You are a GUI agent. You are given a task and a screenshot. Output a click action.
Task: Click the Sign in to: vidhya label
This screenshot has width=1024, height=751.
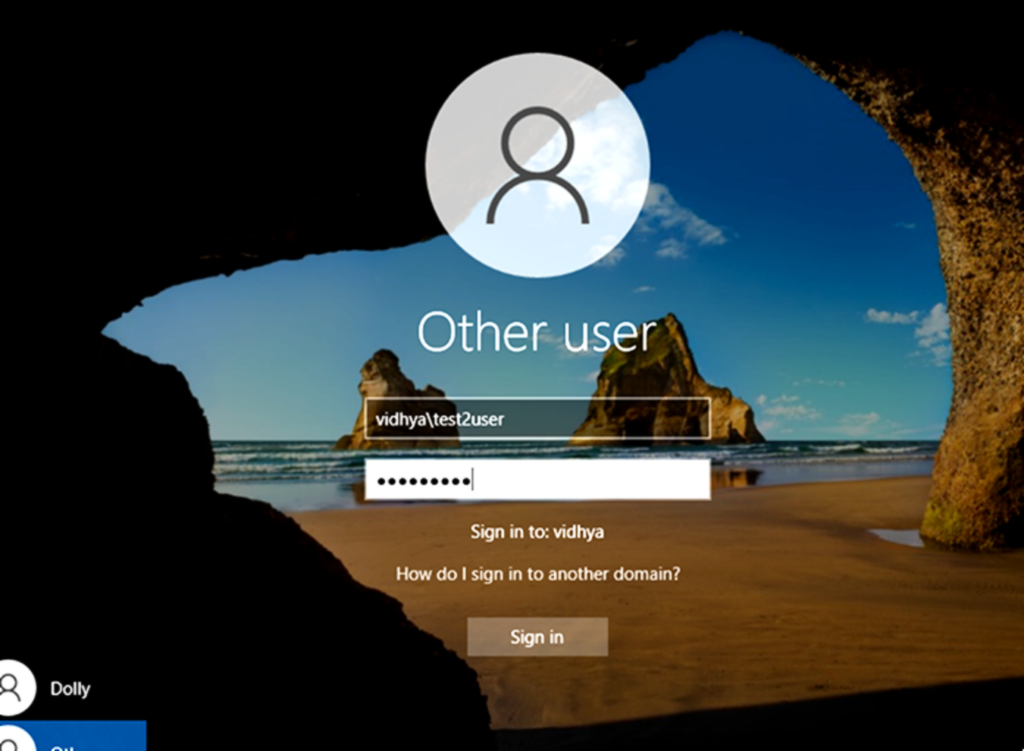tap(537, 532)
